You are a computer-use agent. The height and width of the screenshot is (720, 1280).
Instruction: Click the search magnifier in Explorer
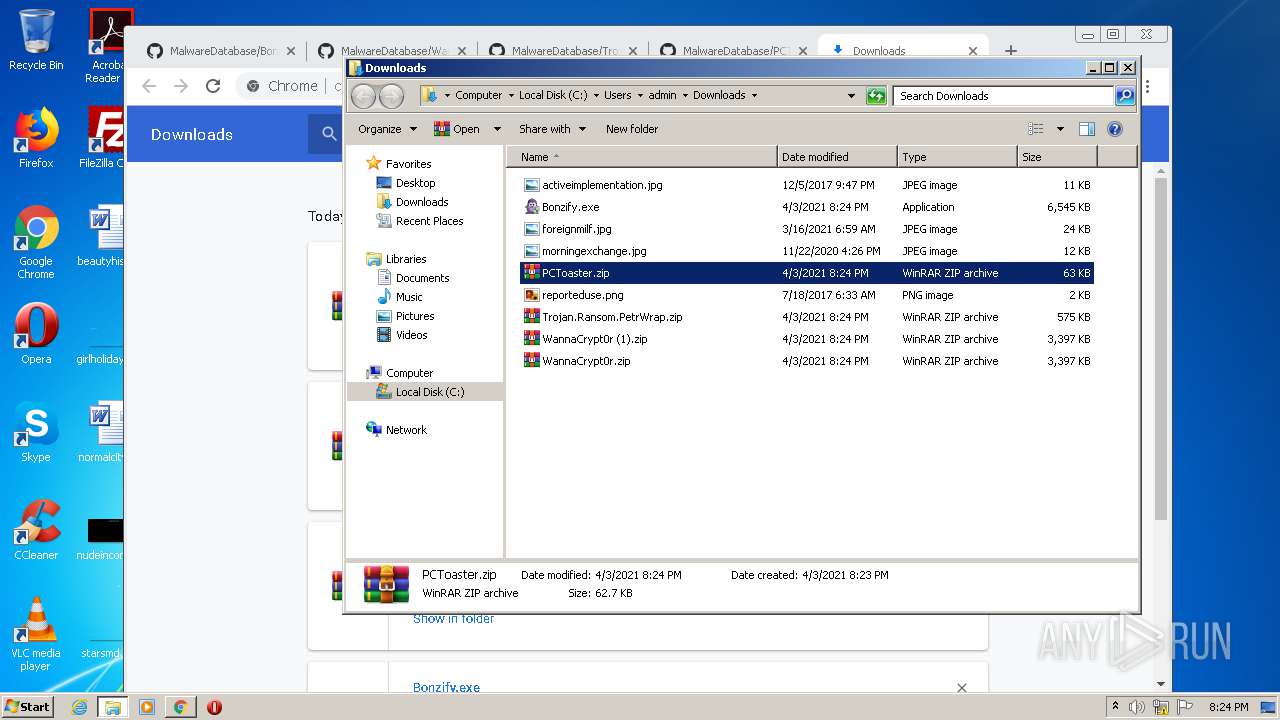click(1125, 96)
